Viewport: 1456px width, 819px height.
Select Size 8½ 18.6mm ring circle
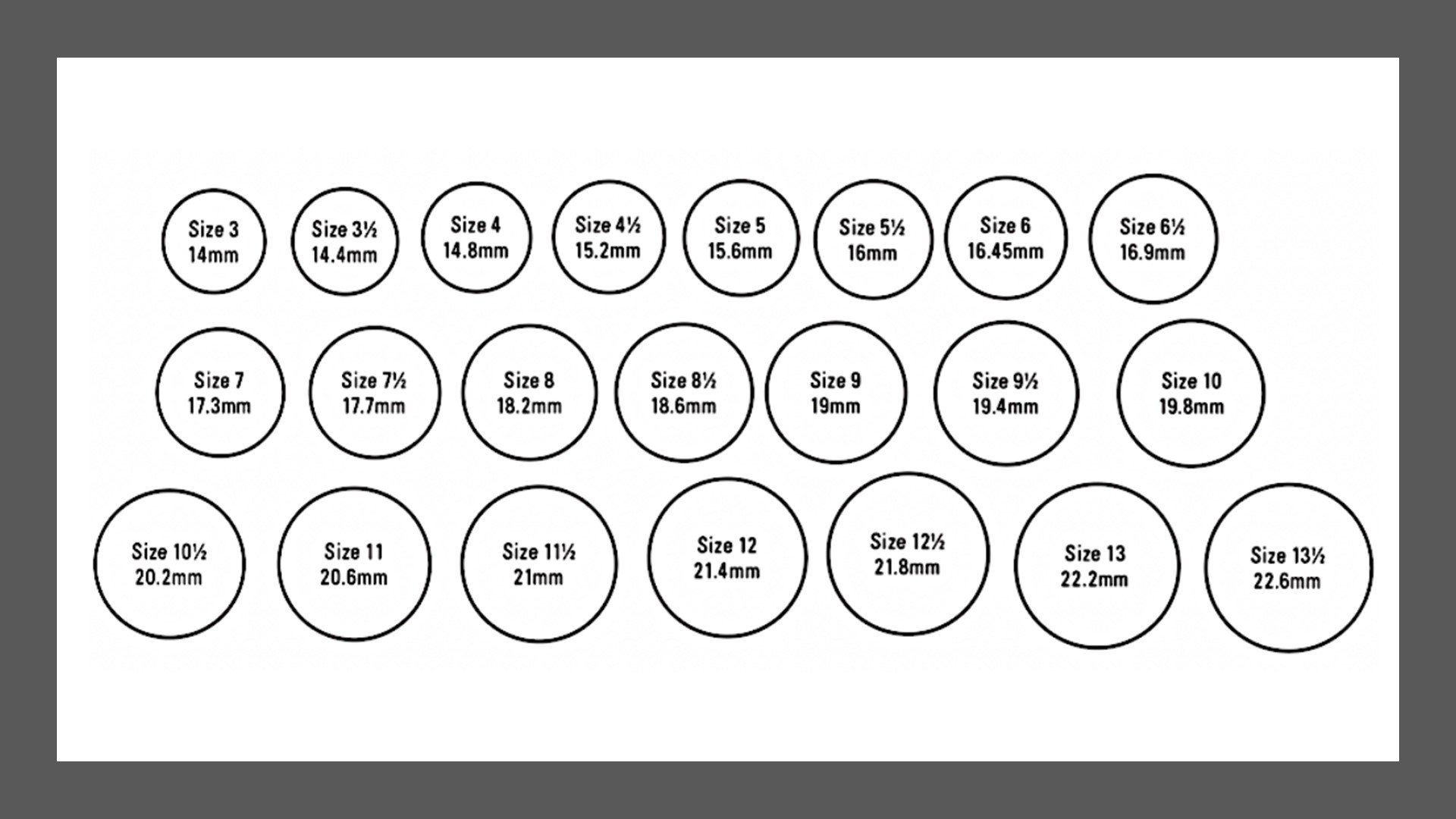coord(683,392)
